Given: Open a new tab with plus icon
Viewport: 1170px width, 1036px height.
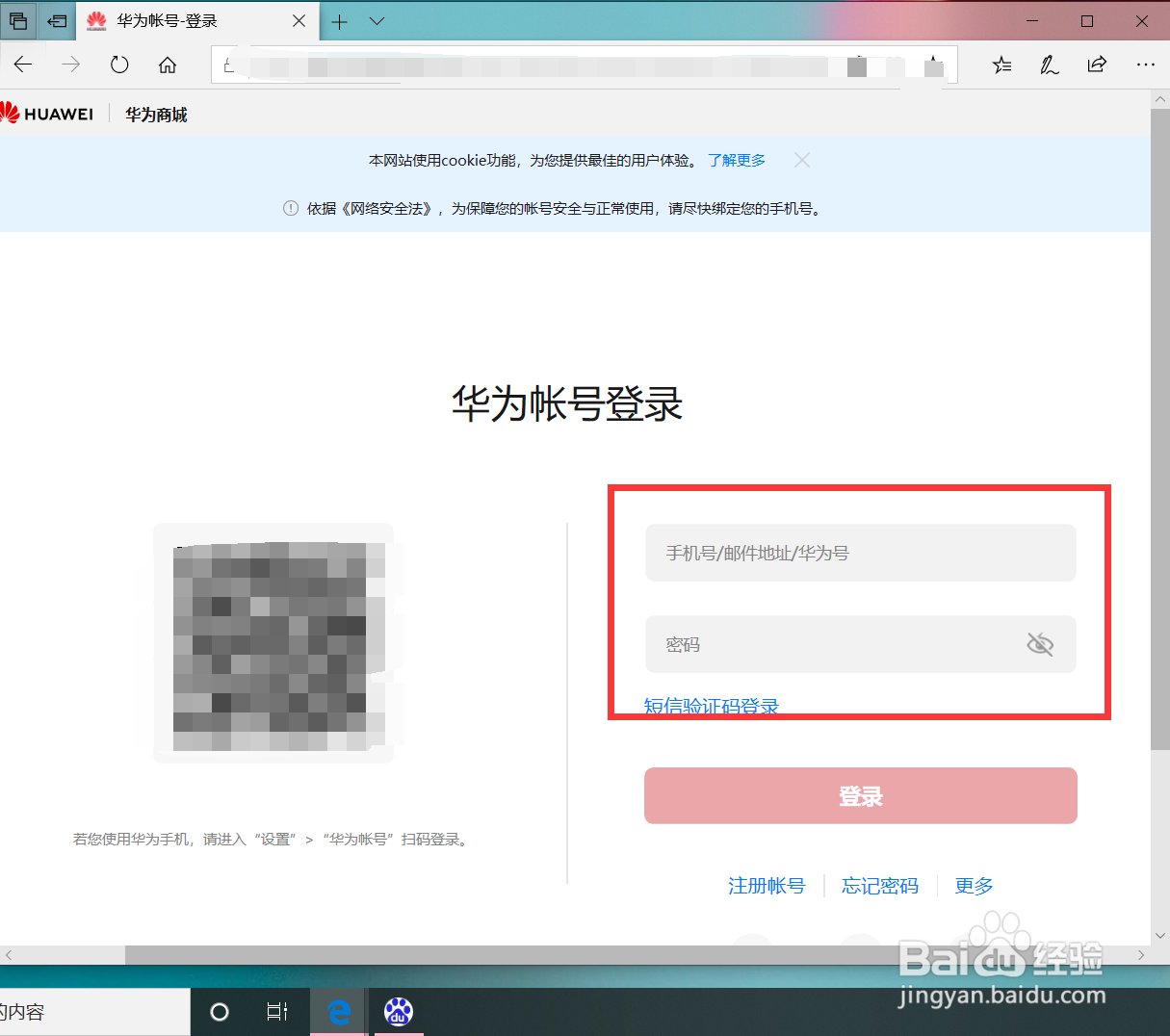Looking at the screenshot, I should [339, 21].
